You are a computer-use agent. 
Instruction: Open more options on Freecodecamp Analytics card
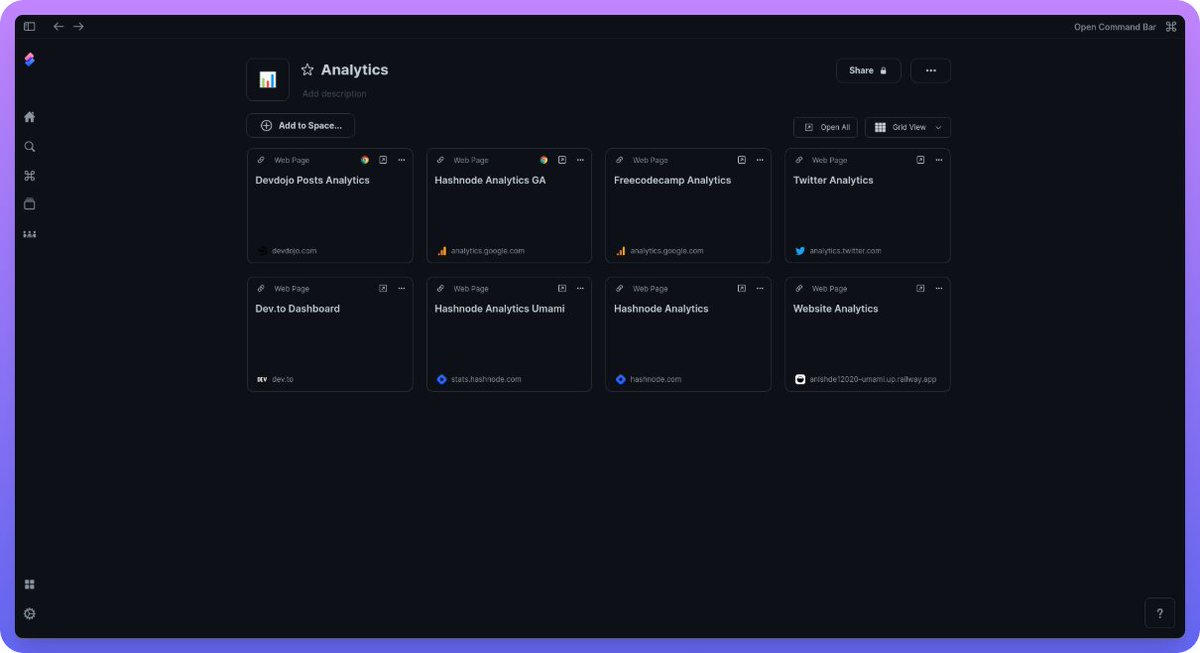coord(760,160)
